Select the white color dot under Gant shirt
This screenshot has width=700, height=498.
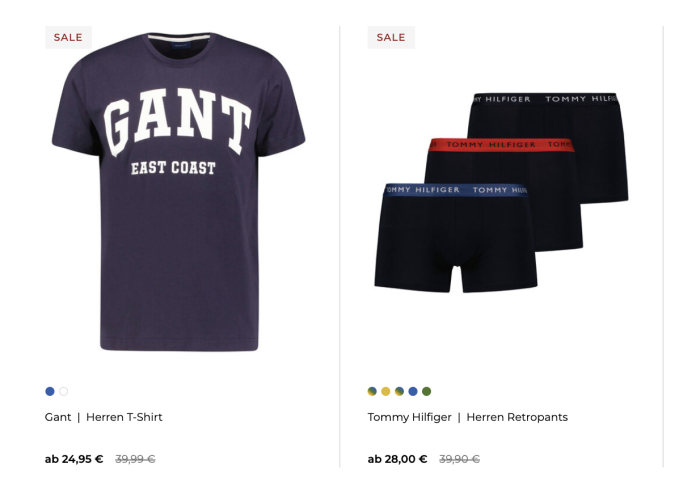click(x=63, y=391)
